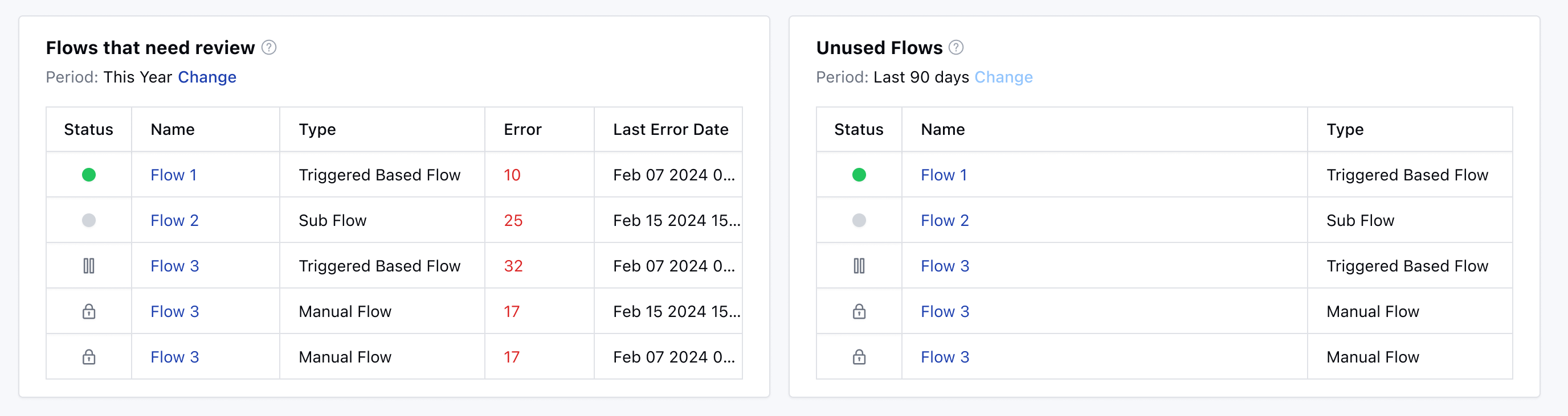The width and height of the screenshot is (1568, 416).
Task: Change period for Flows that need review
Action: (207, 77)
